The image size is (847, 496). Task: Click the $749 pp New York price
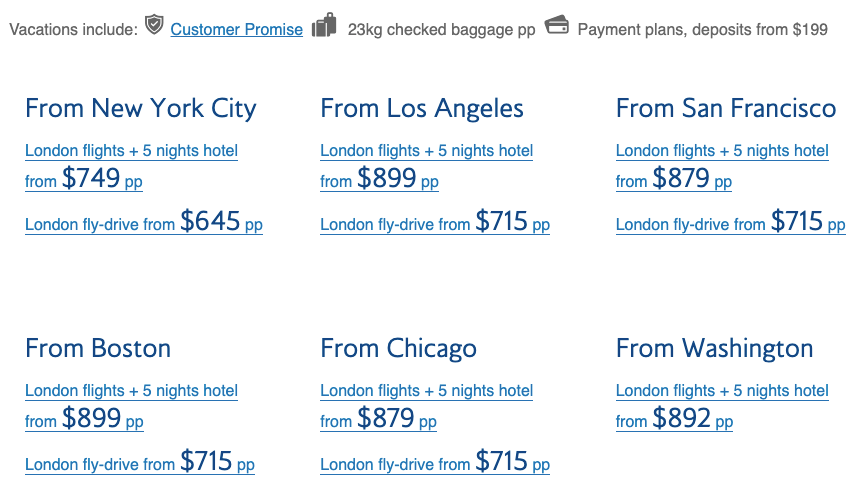[102, 178]
